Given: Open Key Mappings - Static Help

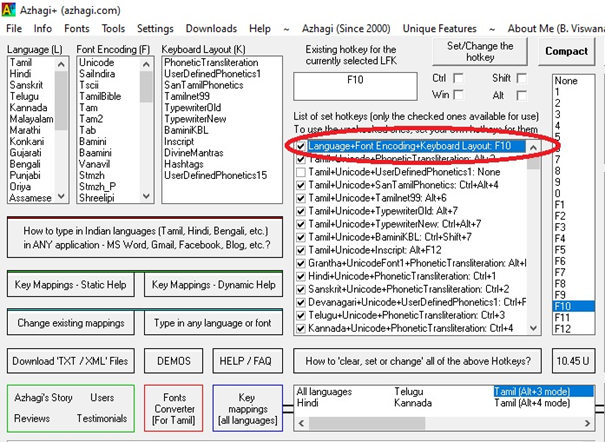Looking at the screenshot, I should coord(71,285).
